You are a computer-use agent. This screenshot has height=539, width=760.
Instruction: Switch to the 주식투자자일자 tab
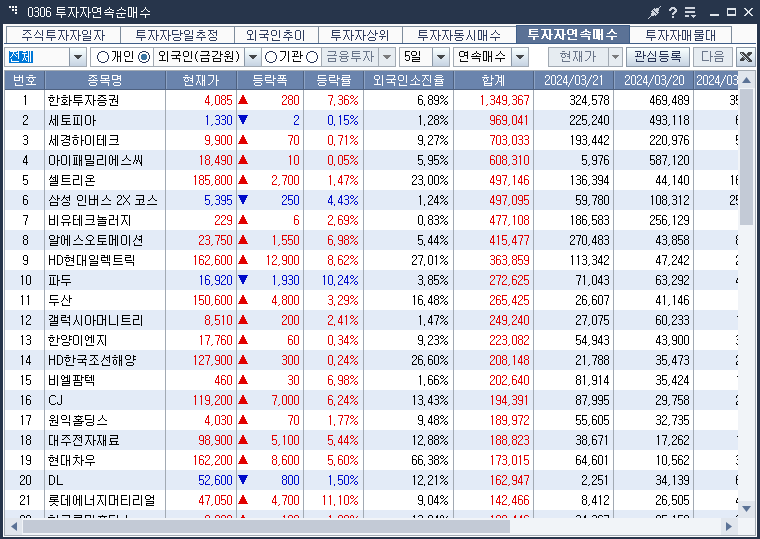tap(63, 35)
